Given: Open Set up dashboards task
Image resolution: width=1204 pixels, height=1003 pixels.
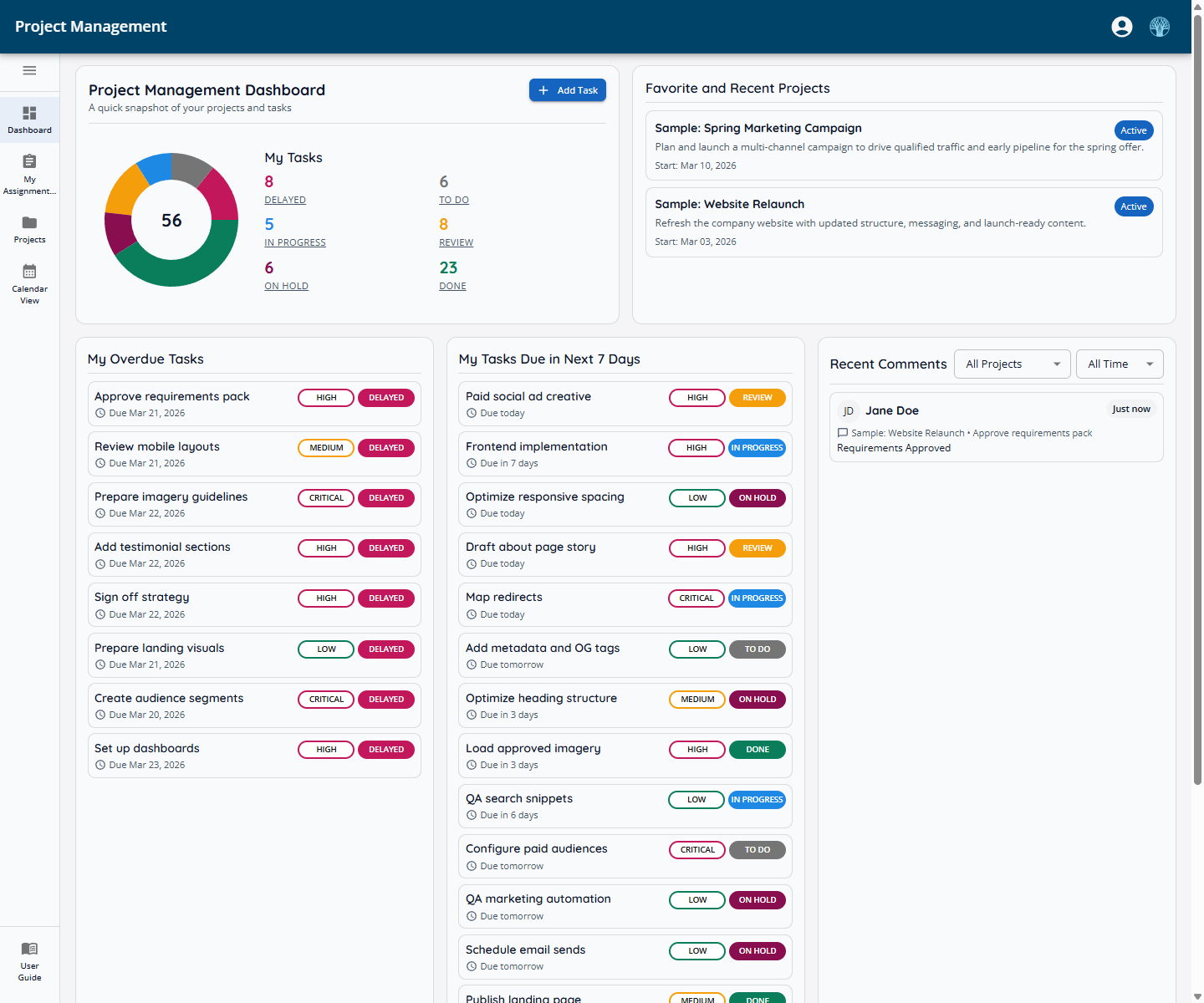Looking at the screenshot, I should click(x=254, y=756).
